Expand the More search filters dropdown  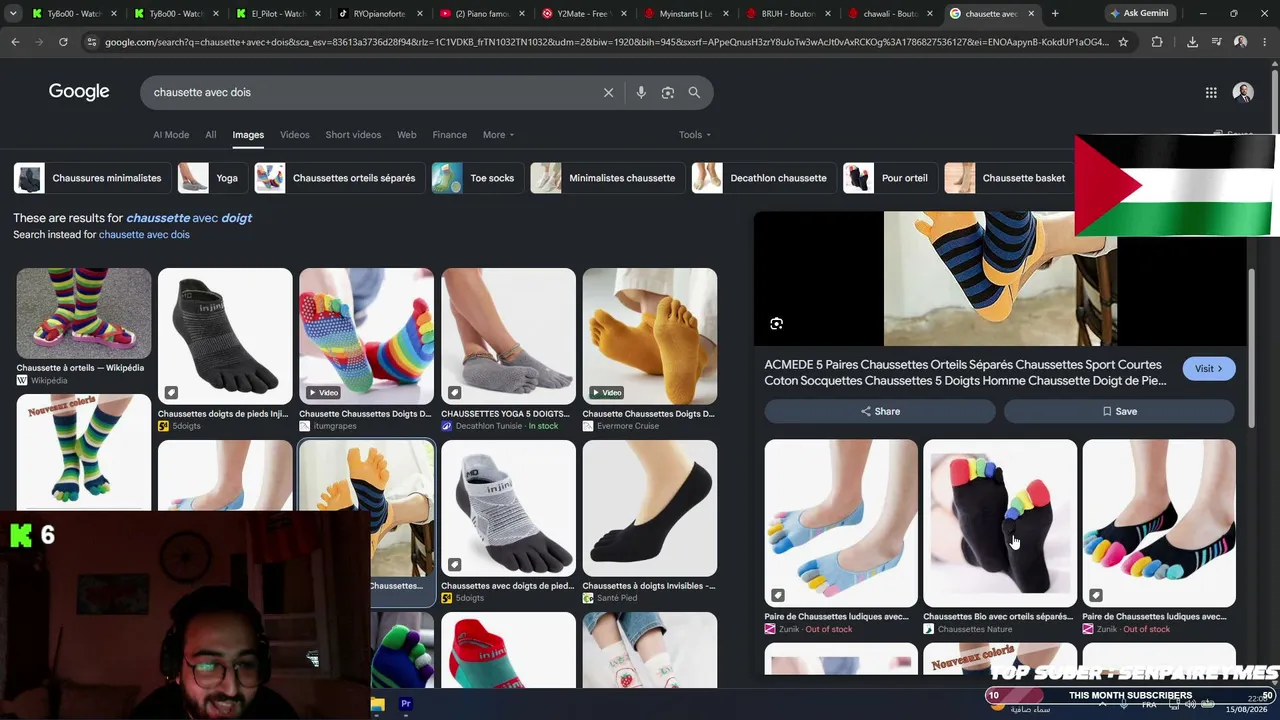coord(498,135)
